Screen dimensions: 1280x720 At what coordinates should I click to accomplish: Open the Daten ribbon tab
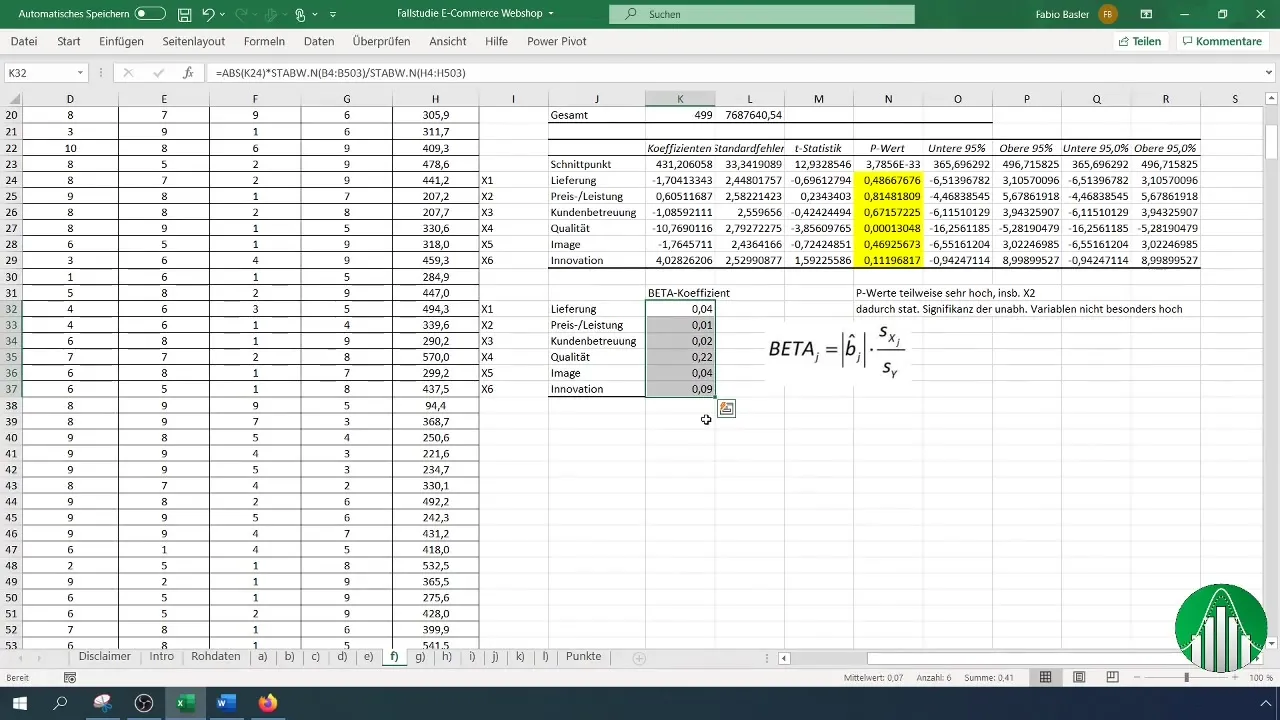(x=319, y=41)
